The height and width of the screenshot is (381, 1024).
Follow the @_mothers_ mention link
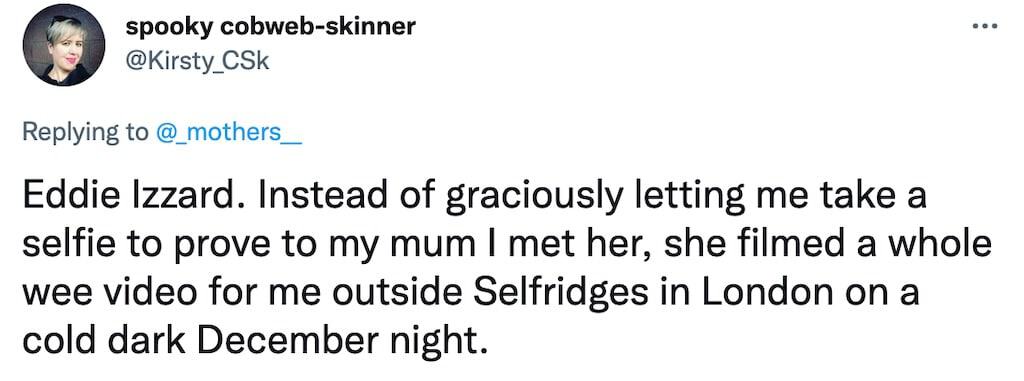[228, 133]
